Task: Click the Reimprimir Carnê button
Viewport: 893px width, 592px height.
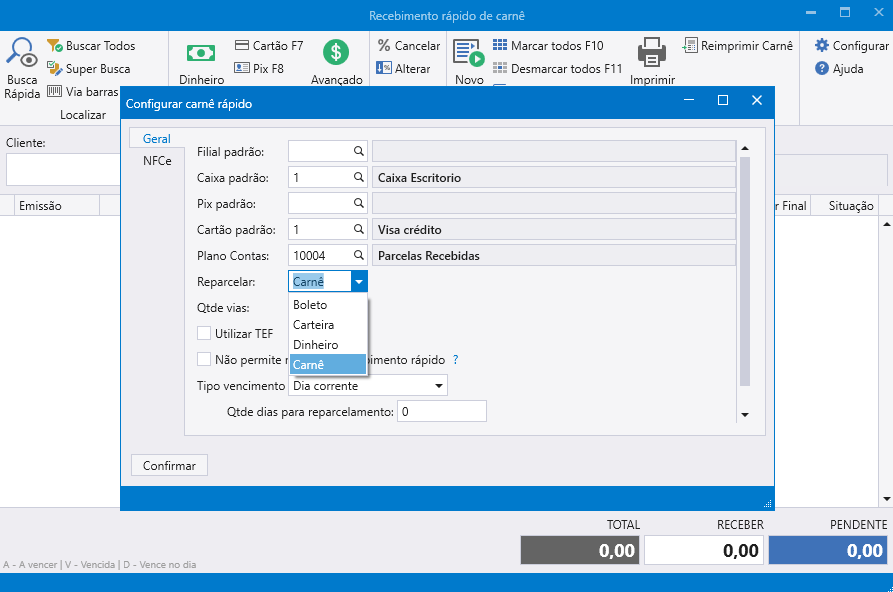Action: click(x=738, y=46)
